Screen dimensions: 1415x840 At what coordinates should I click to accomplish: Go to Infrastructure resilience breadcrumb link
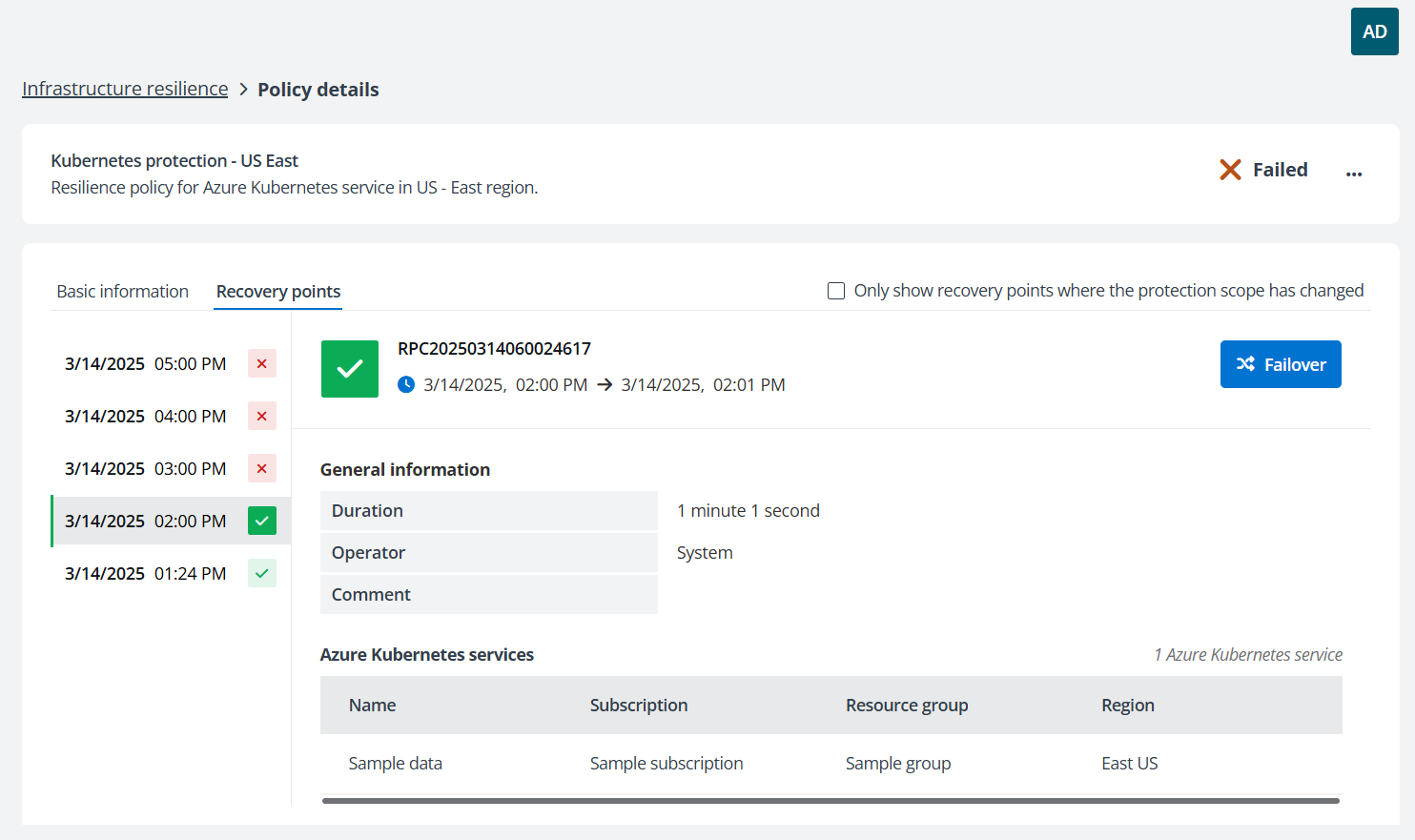[x=125, y=89]
